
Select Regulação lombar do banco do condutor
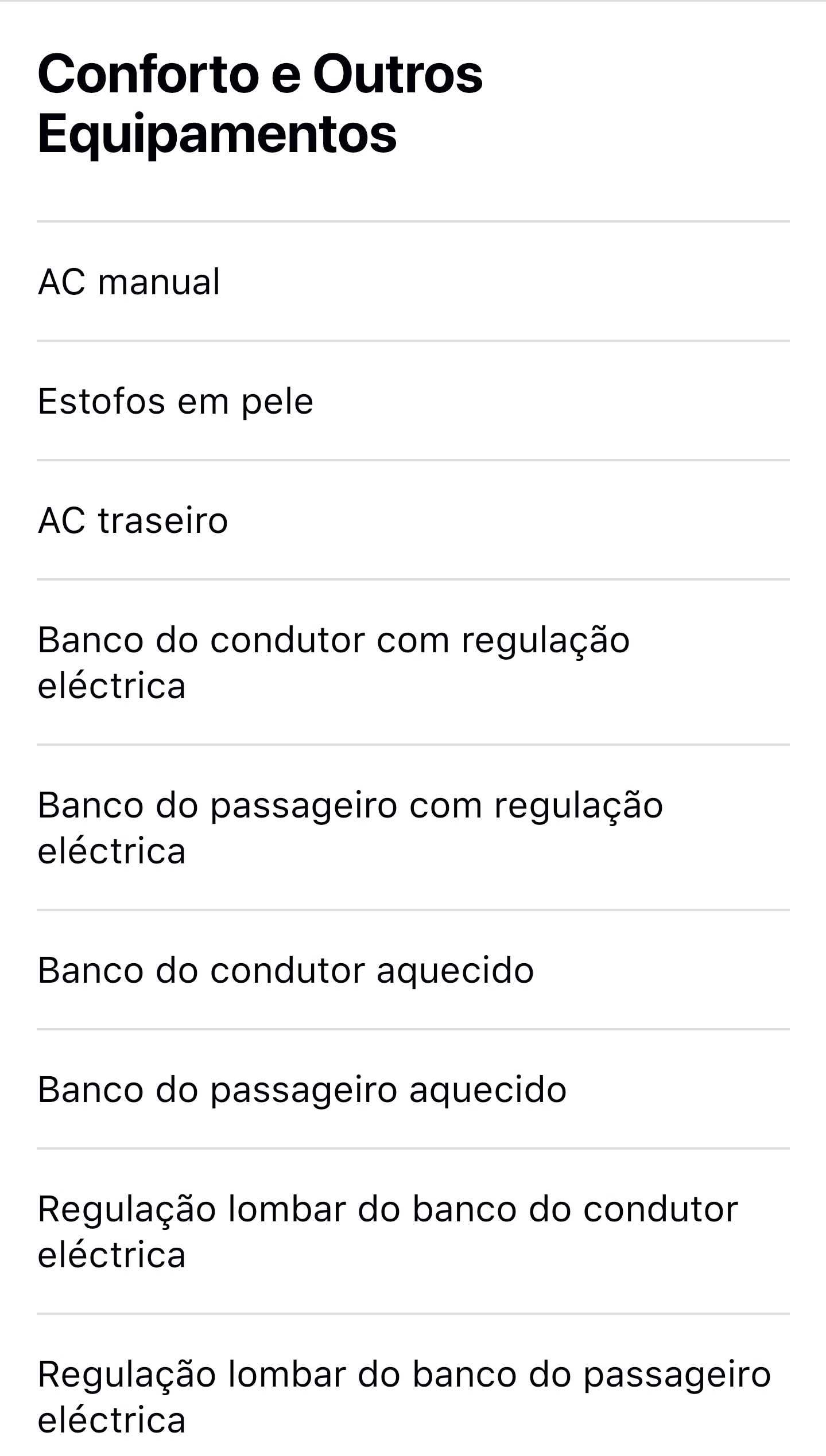click(413, 1232)
